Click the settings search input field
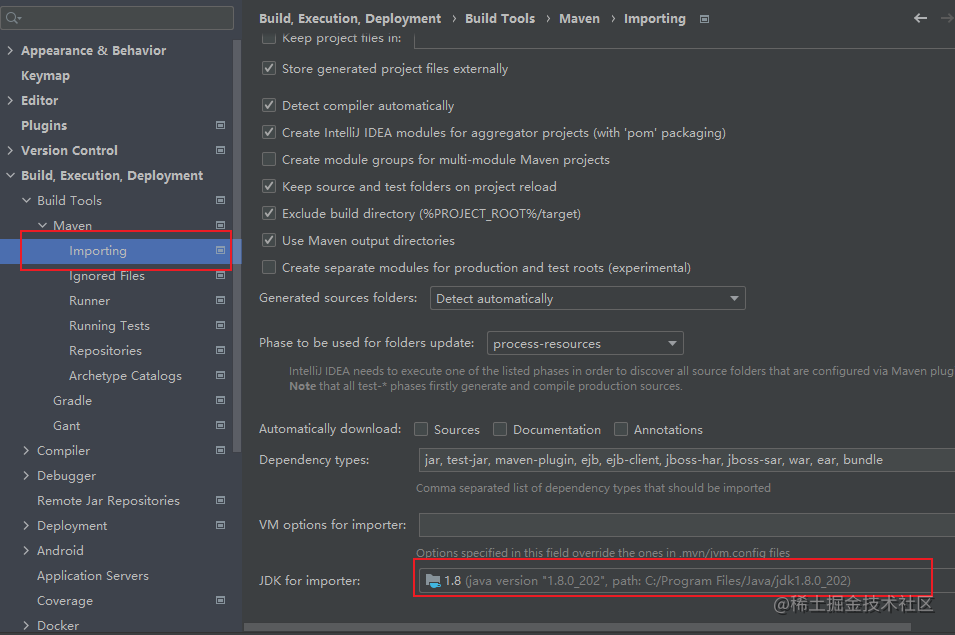The height and width of the screenshot is (635, 955). click(x=118, y=18)
